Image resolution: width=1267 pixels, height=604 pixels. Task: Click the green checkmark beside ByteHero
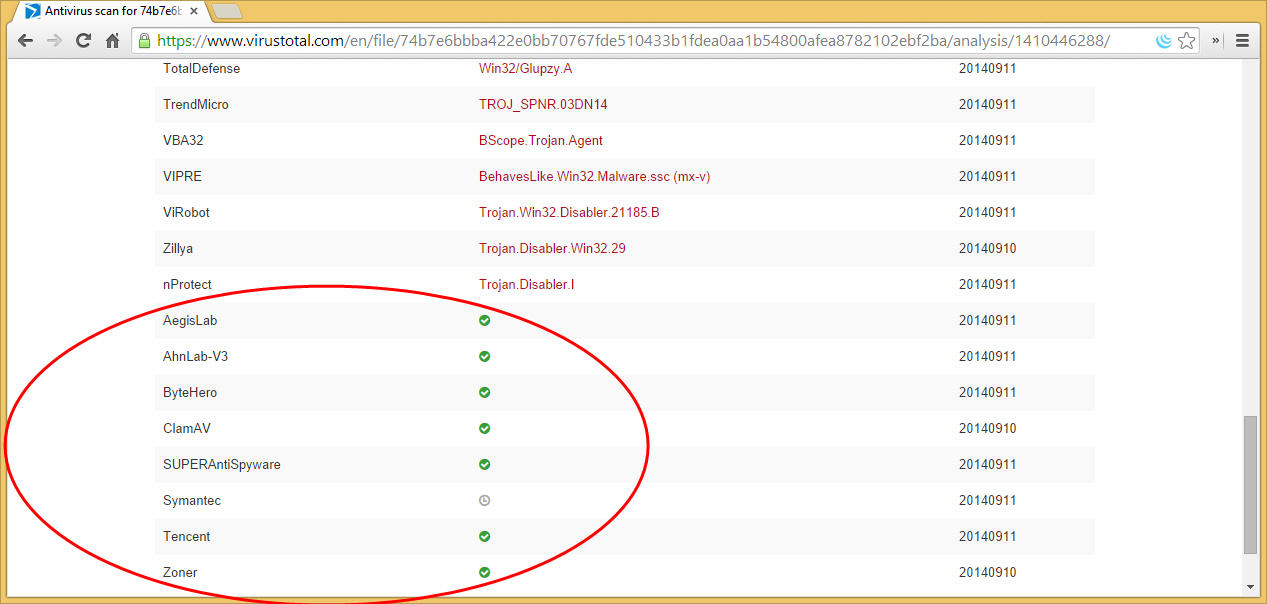pos(484,392)
